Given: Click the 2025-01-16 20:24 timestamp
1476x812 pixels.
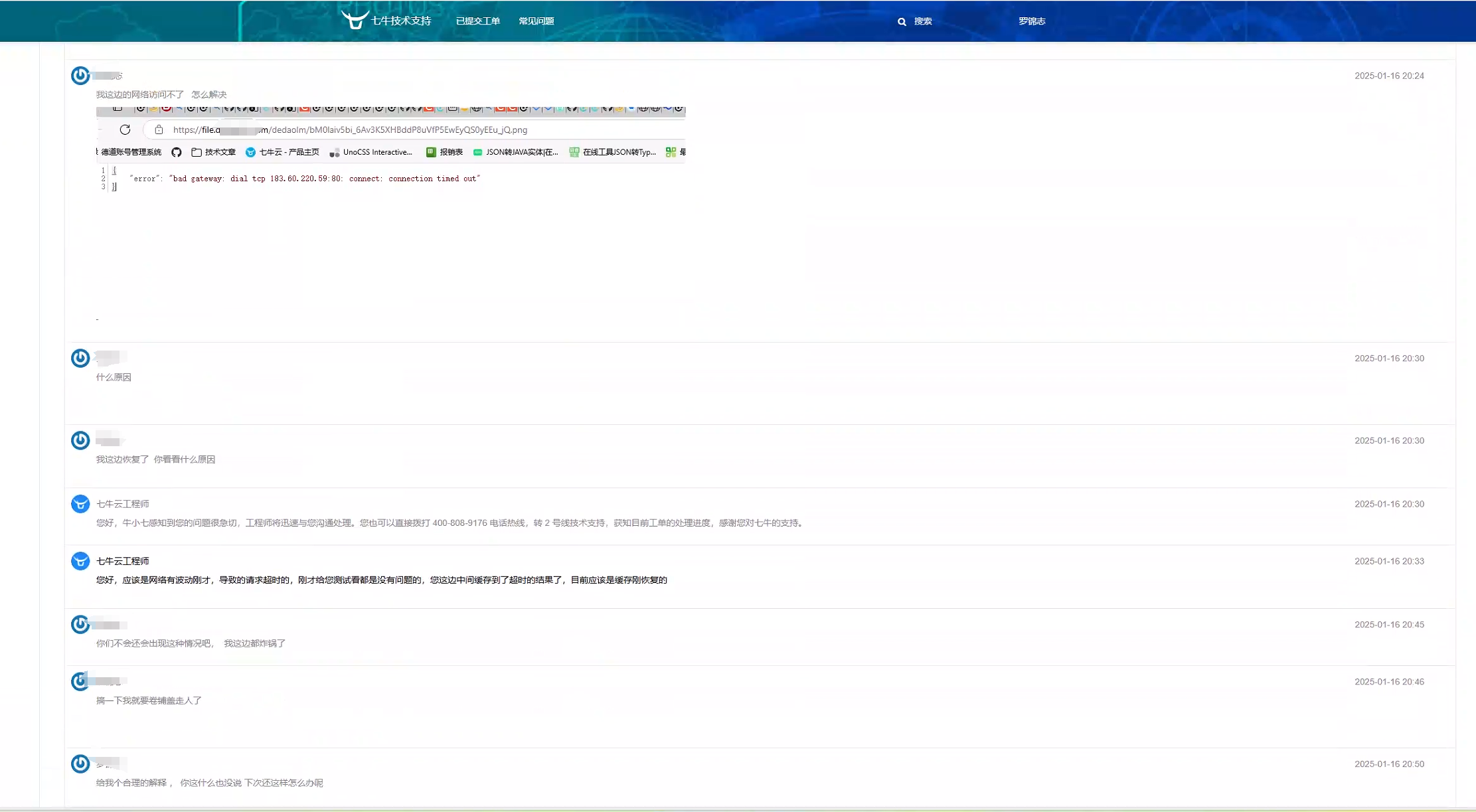Looking at the screenshot, I should (1389, 76).
